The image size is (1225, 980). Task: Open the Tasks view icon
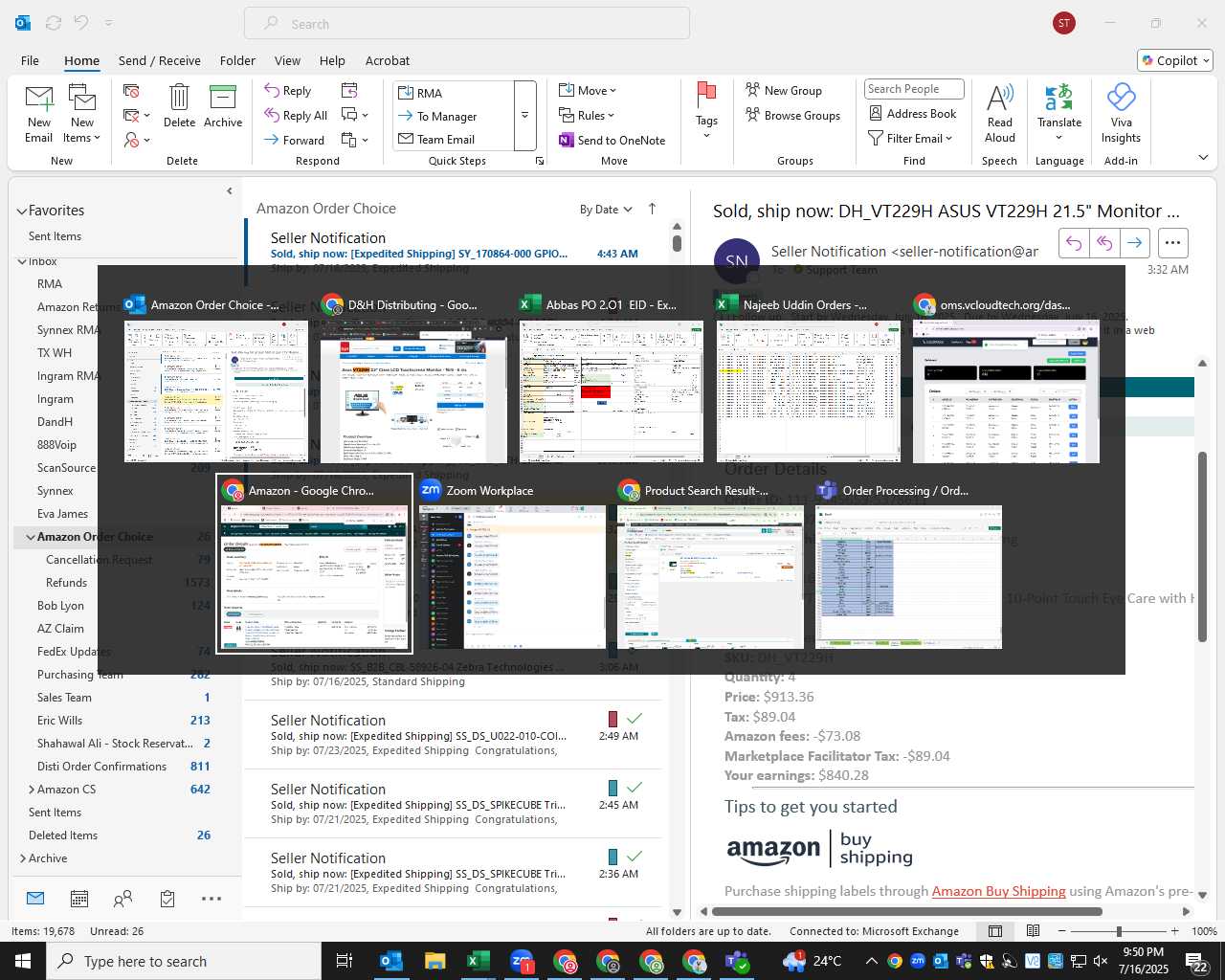[167, 898]
